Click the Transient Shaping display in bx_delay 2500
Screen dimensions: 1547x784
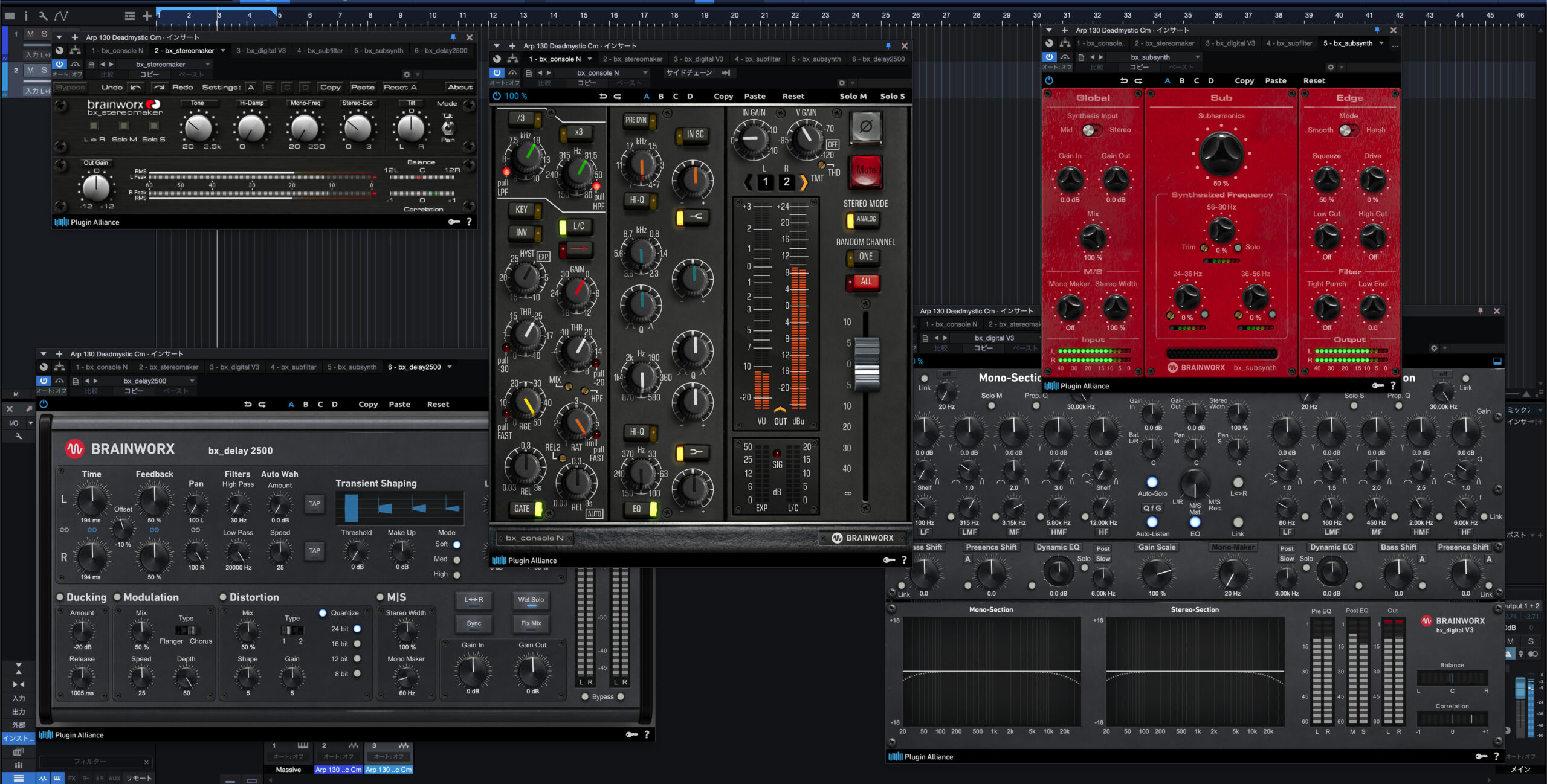tap(400, 509)
